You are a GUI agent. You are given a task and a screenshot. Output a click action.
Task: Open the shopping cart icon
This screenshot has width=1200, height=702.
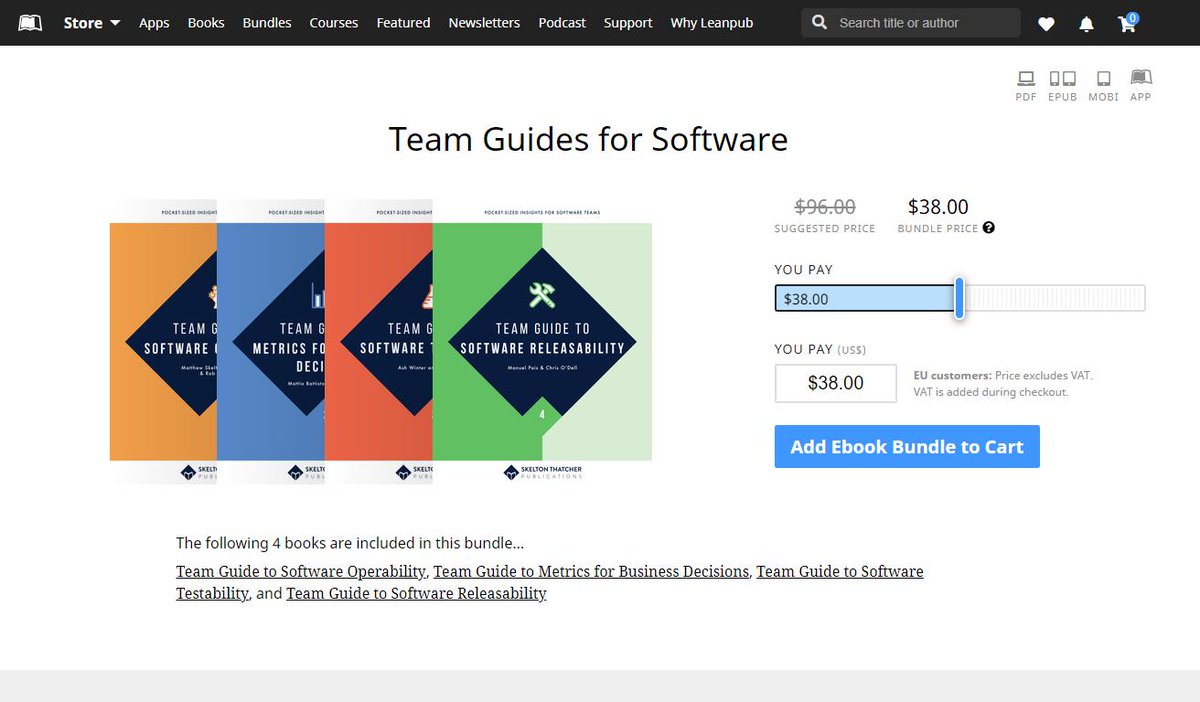coord(1128,22)
